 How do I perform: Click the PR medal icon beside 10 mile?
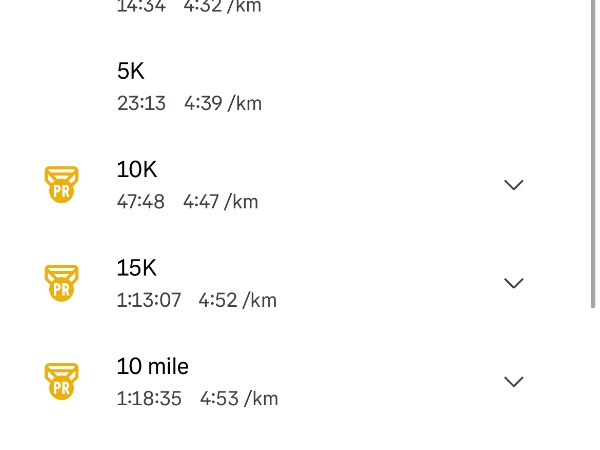click(x=62, y=381)
